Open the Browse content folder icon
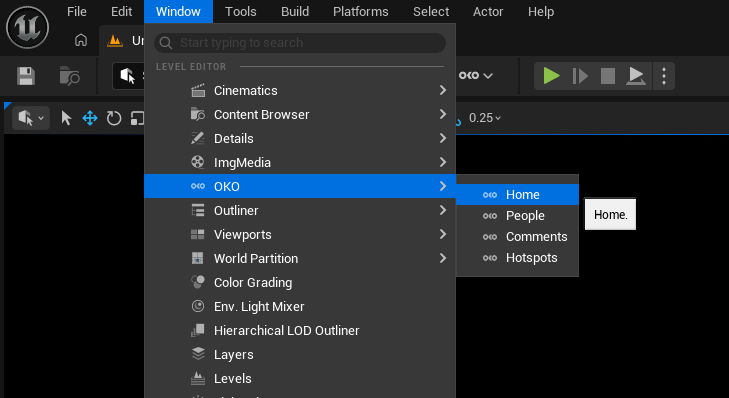Viewport: 729px width, 398px height. pos(70,76)
